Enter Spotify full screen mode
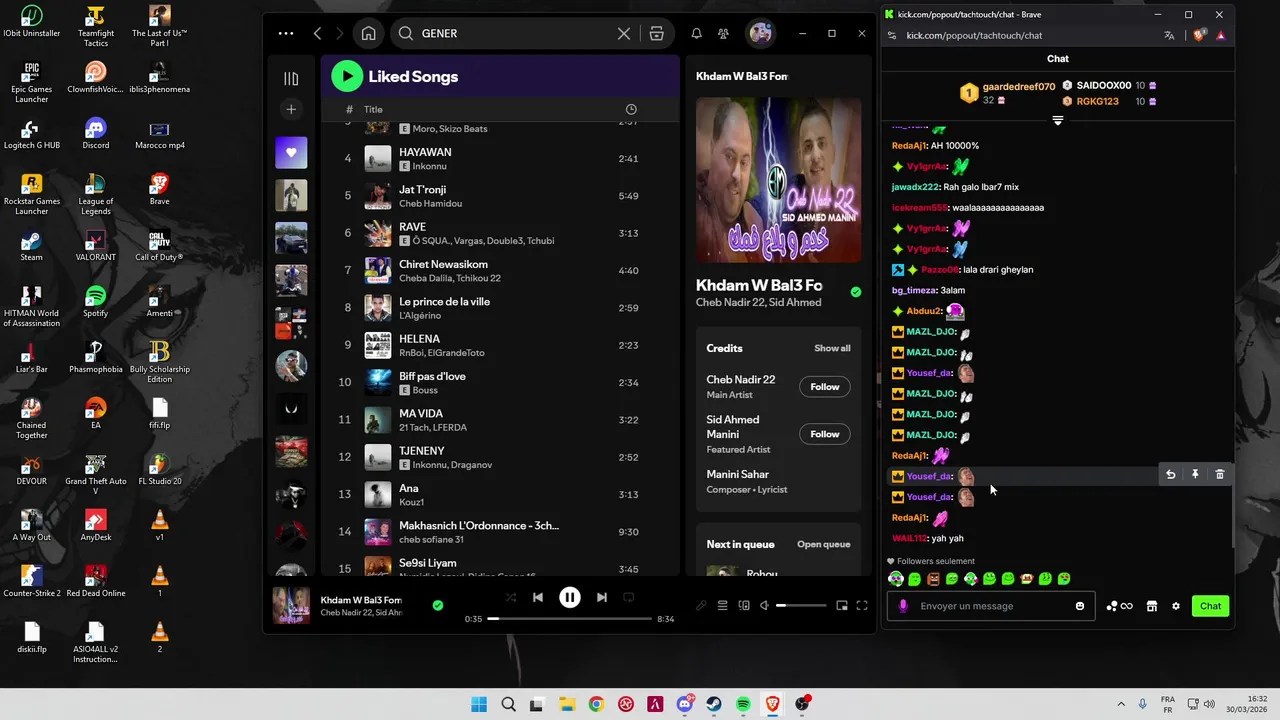The image size is (1280, 720). [862, 605]
